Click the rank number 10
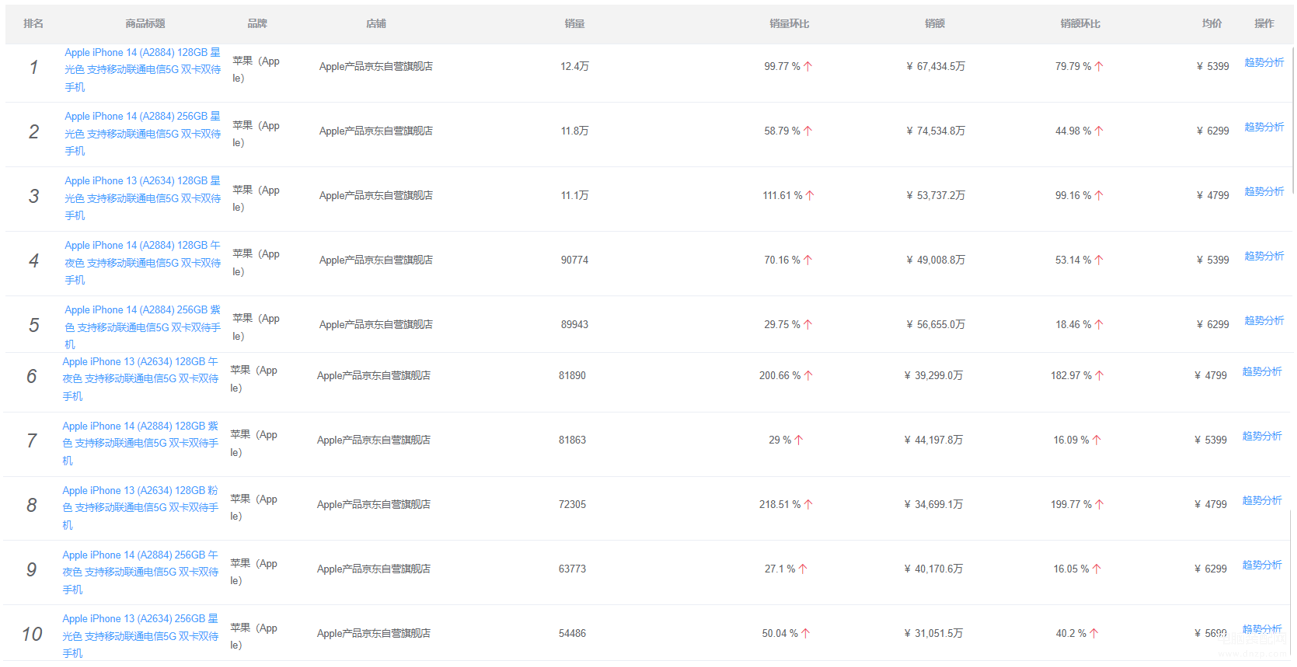Viewport: 1297px width, 667px height. tap(32, 634)
